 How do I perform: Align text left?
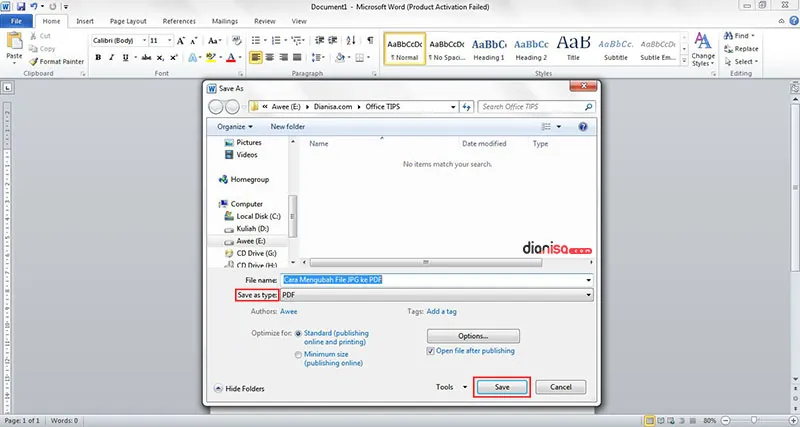coord(256,58)
